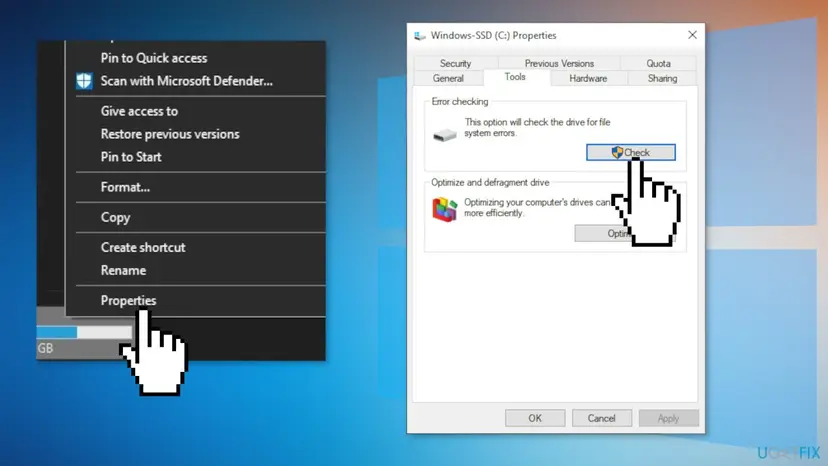
Task: Click the 'This option will check the drive' text
Action: pos(537,127)
